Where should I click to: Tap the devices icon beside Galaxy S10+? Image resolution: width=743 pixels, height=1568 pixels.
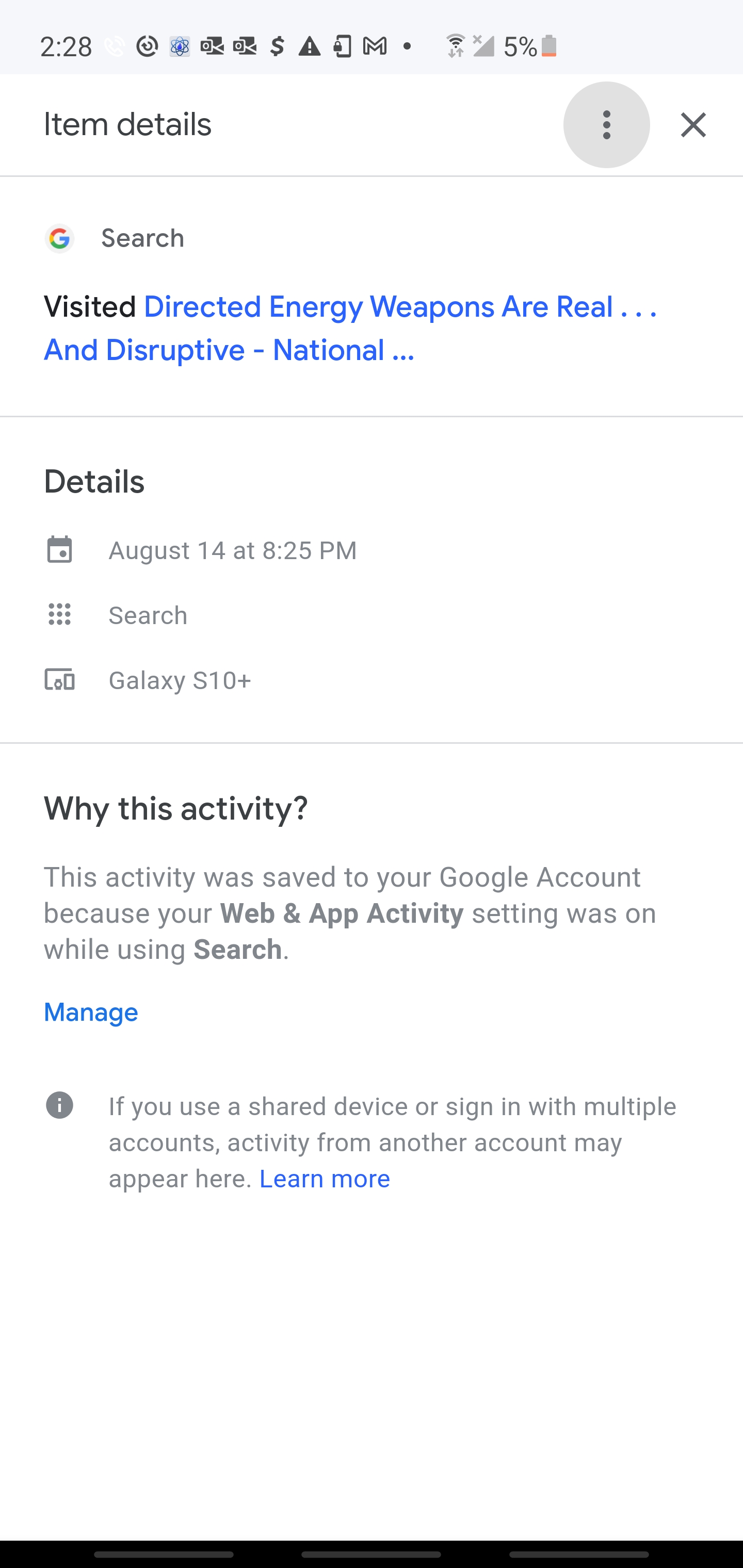click(x=60, y=679)
